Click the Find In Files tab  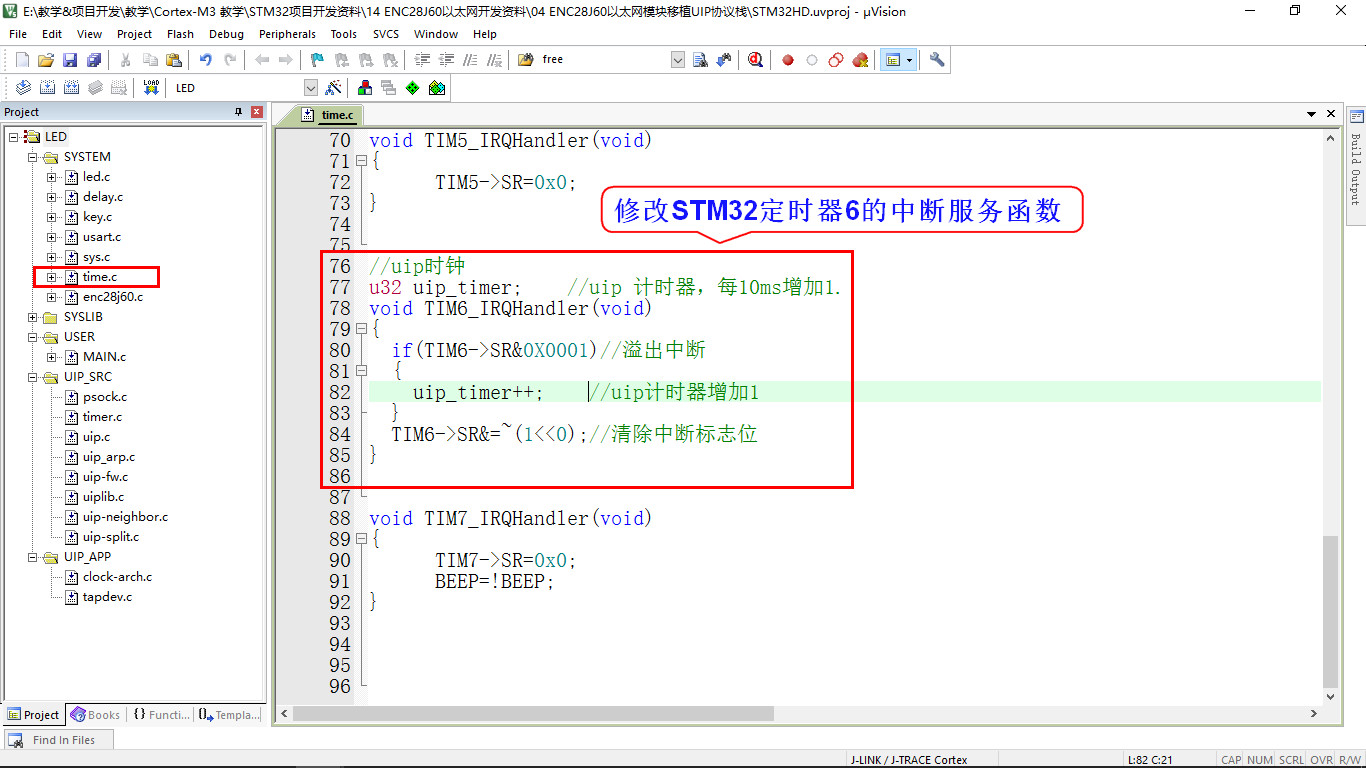[58, 740]
